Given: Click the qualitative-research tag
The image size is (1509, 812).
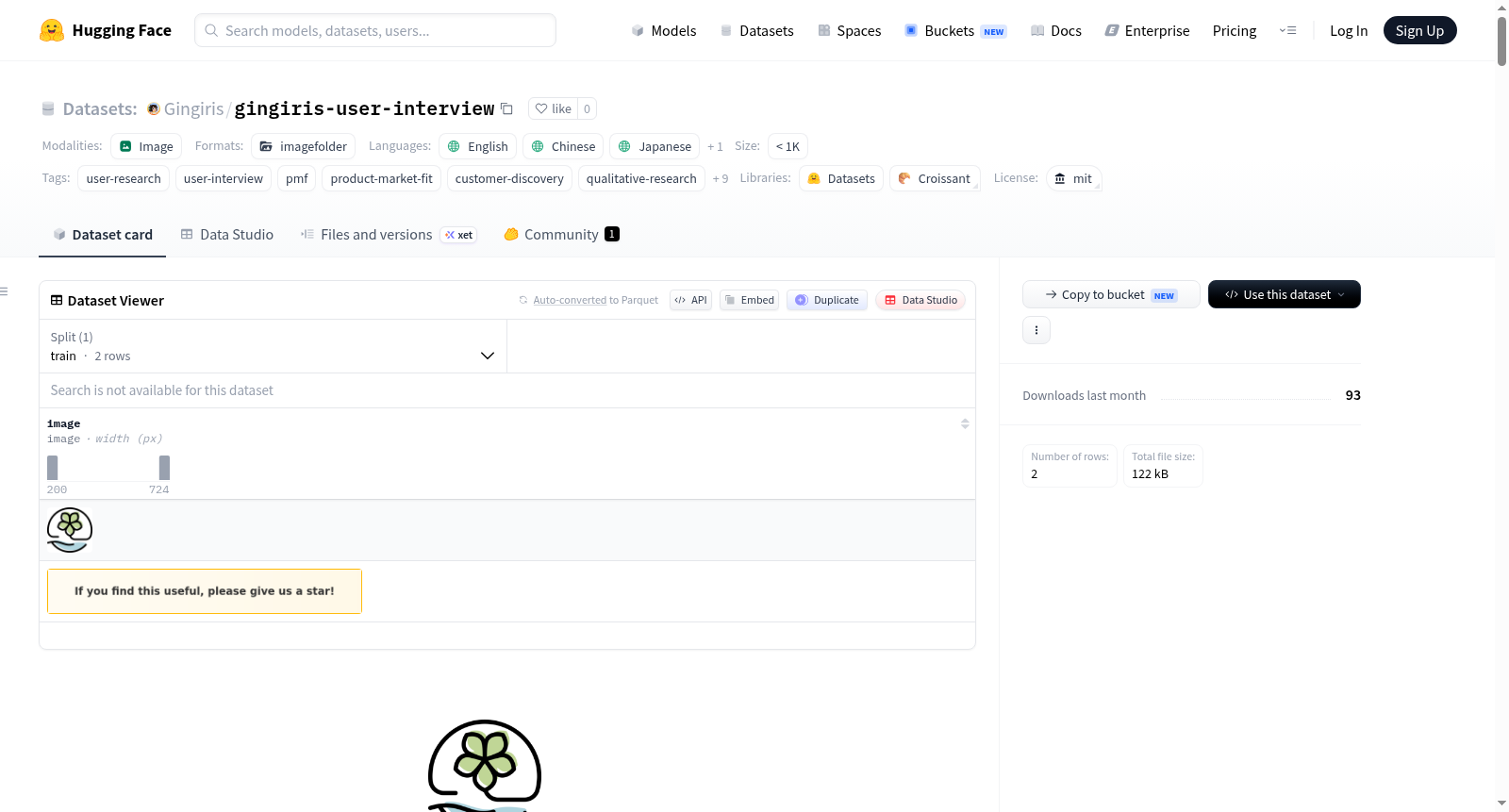Looking at the screenshot, I should (x=641, y=178).
